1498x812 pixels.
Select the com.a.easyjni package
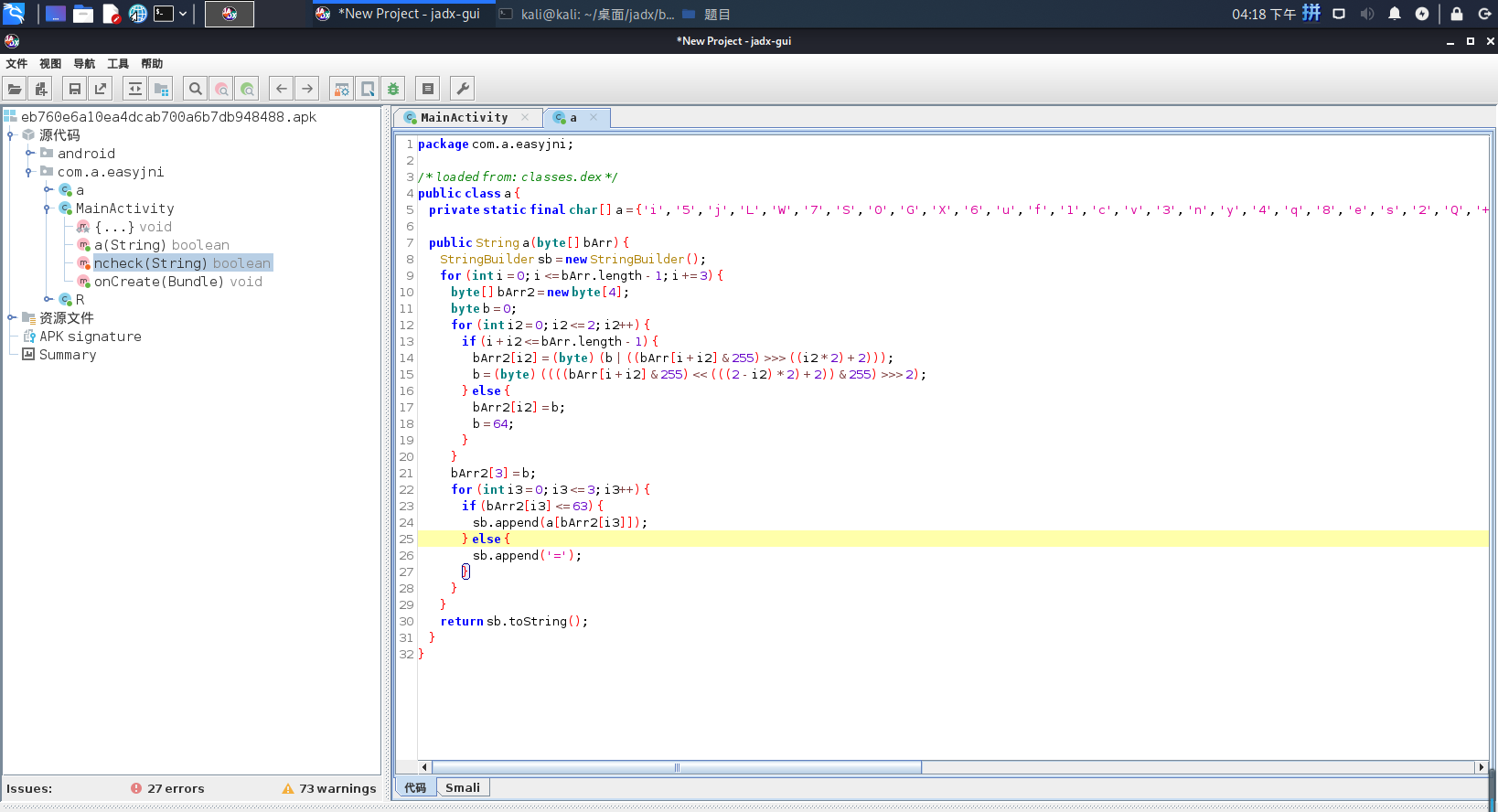(111, 172)
